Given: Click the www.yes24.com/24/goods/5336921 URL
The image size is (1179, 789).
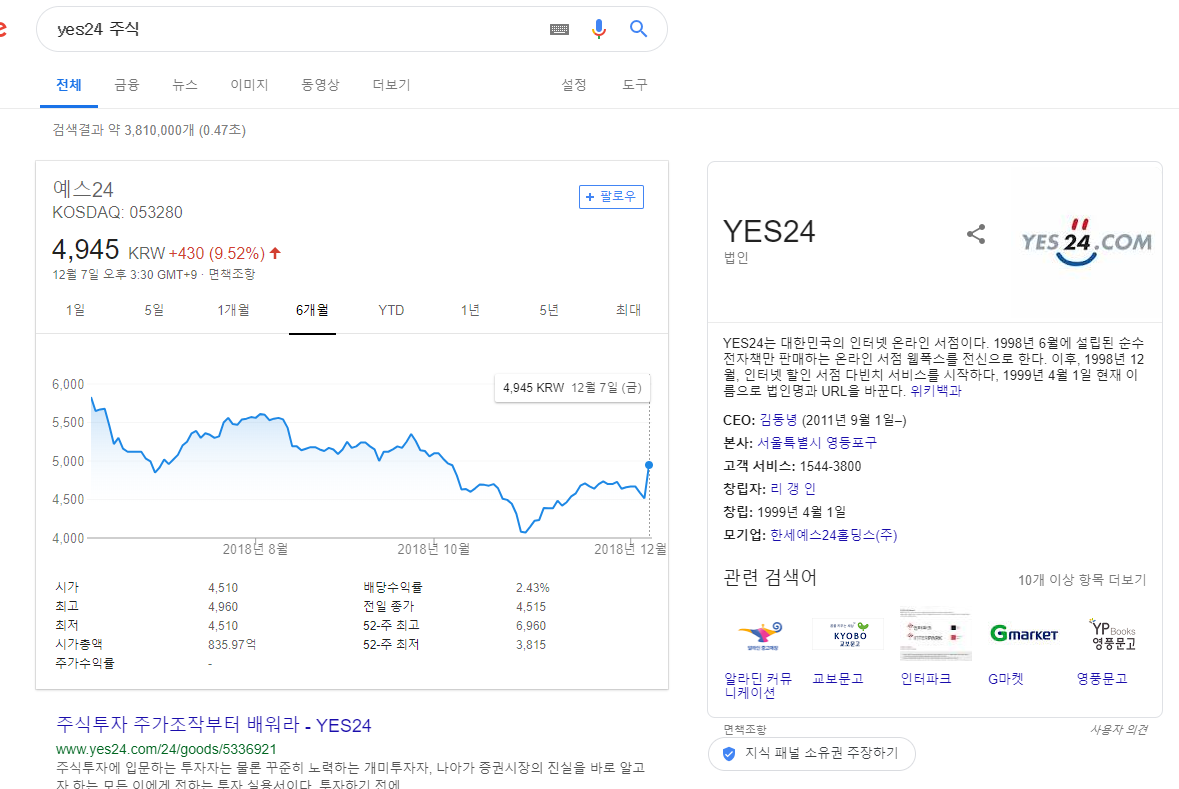Looking at the screenshot, I should click(x=166, y=749).
